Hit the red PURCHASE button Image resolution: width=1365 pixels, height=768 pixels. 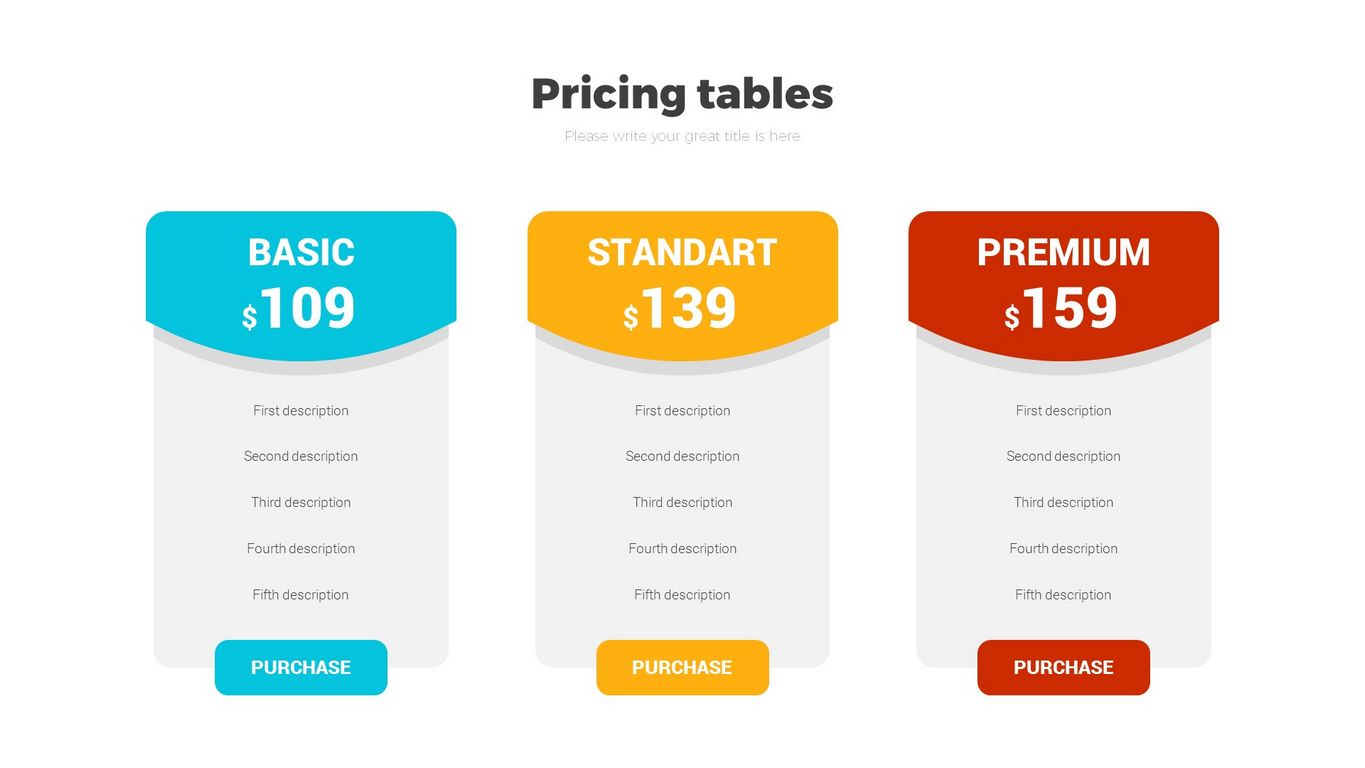pos(1063,667)
